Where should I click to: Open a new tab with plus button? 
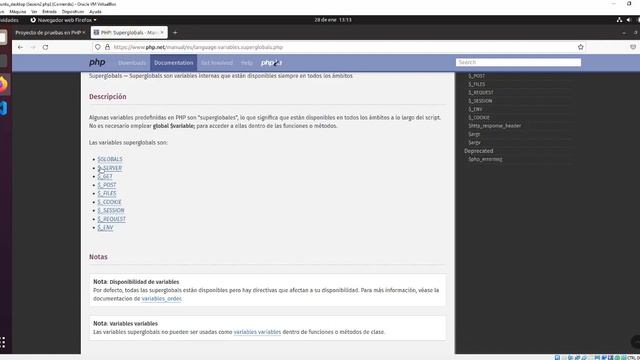tap(175, 33)
